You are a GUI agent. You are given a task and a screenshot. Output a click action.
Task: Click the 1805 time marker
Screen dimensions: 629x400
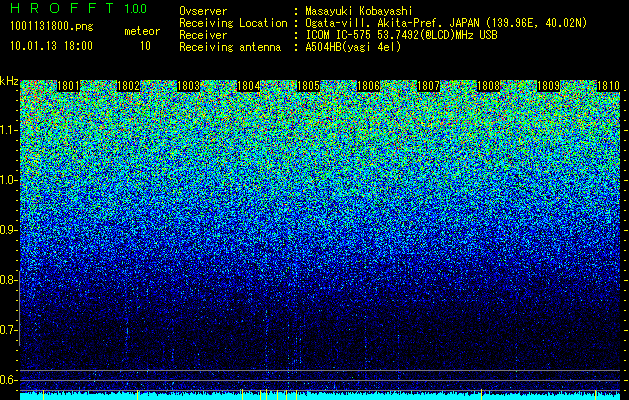(x=308, y=86)
